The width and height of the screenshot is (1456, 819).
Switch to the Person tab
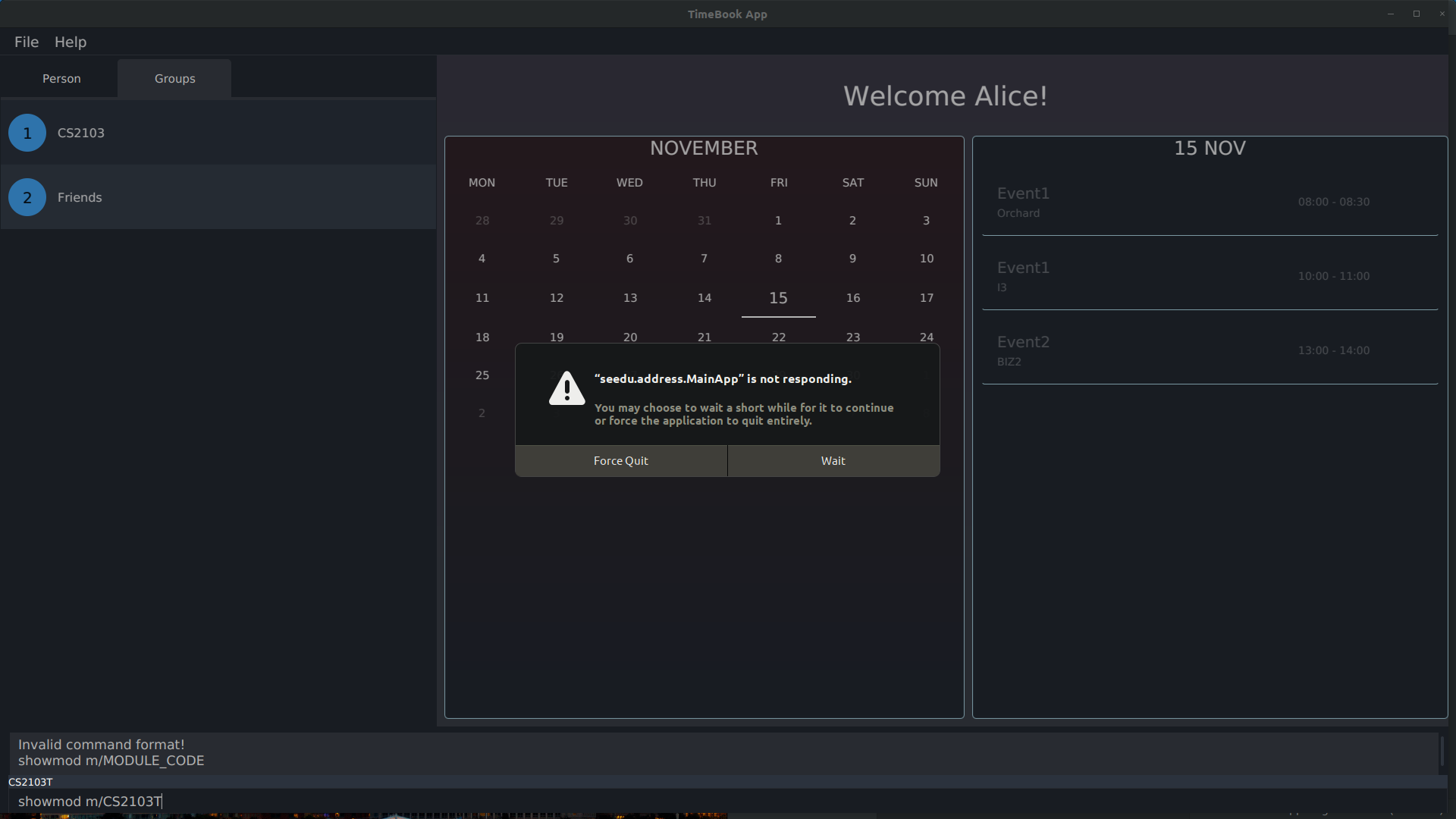pyautogui.click(x=61, y=79)
